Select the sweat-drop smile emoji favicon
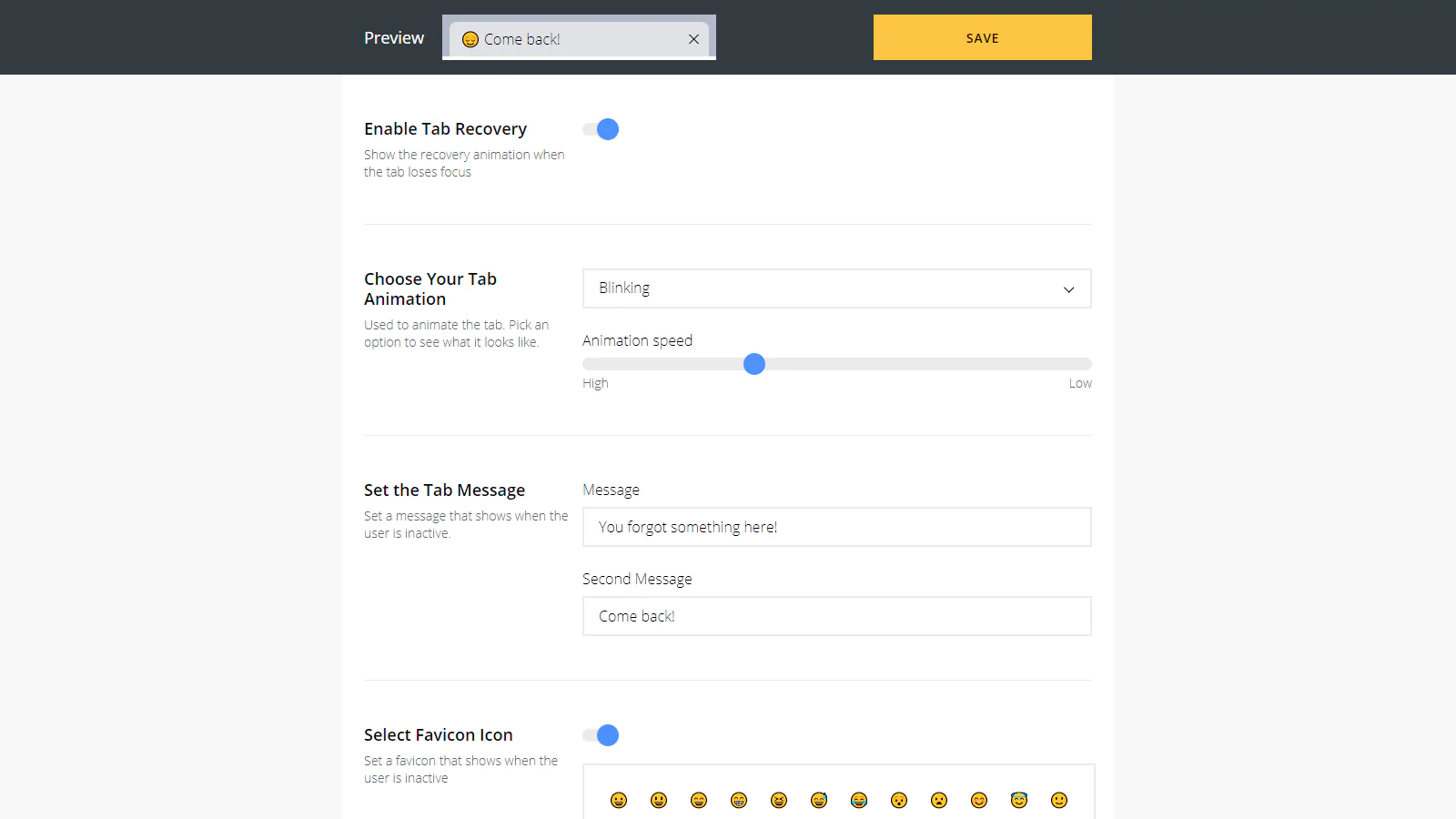The width and height of the screenshot is (1456, 819). pyautogui.click(x=819, y=800)
